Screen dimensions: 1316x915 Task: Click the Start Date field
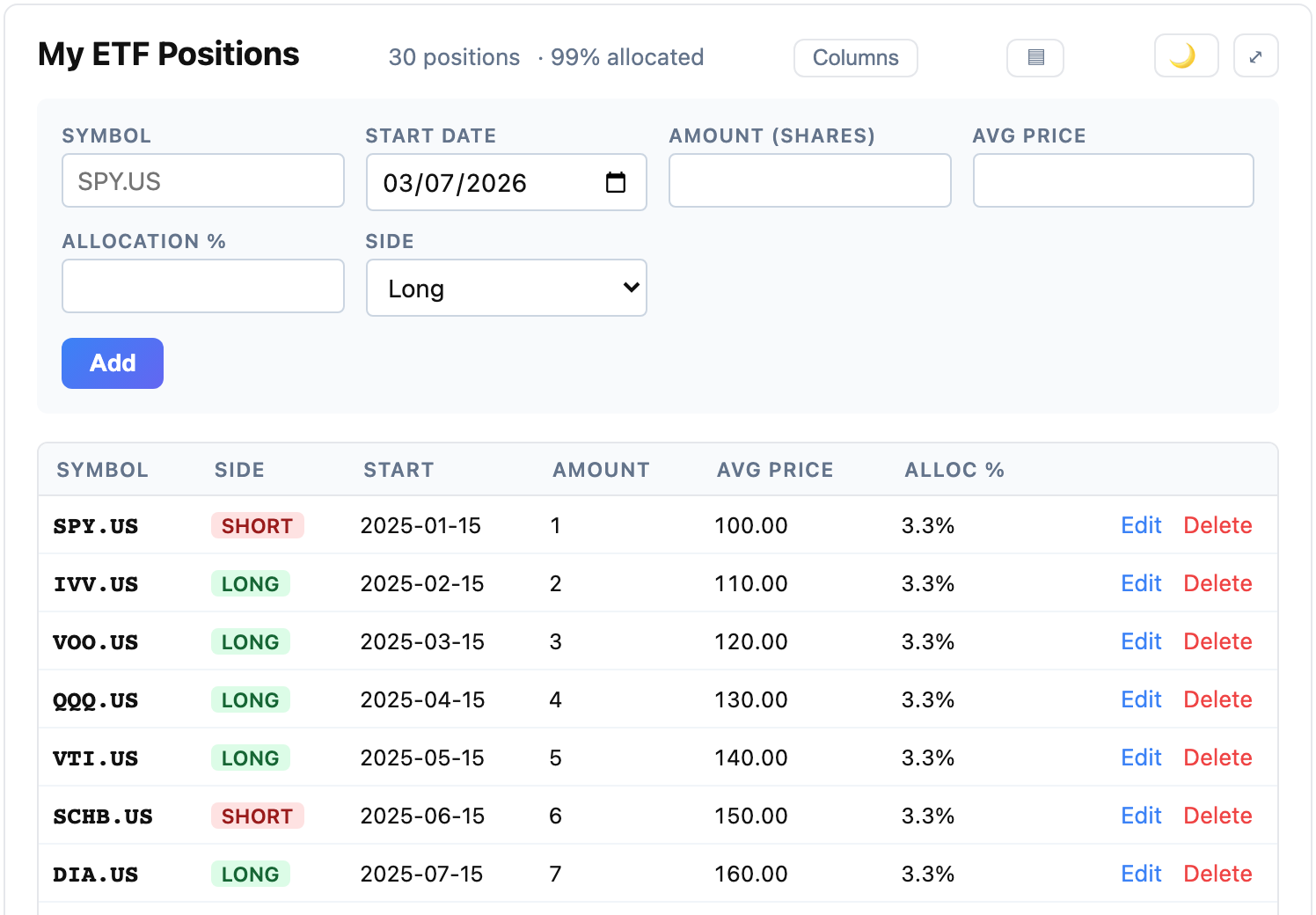[507, 182]
